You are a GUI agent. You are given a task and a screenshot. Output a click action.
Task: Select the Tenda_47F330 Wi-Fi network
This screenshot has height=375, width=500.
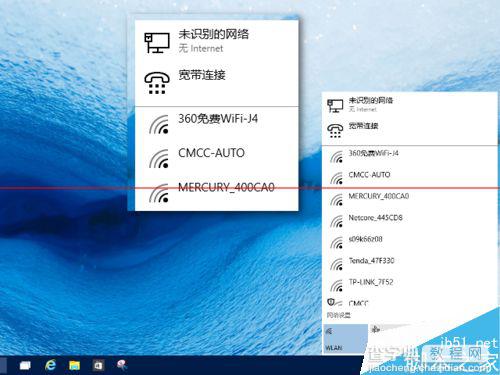point(410,263)
